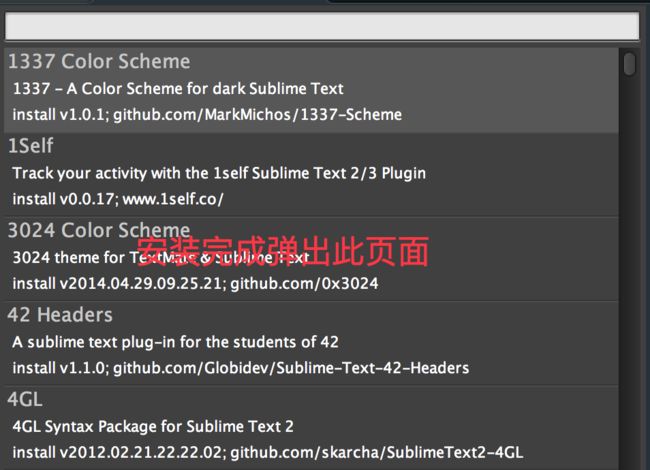650x470 pixels.
Task: Click install v2014.04.29.09.25.21 github.com/0x3024 line
Action: click(195, 284)
